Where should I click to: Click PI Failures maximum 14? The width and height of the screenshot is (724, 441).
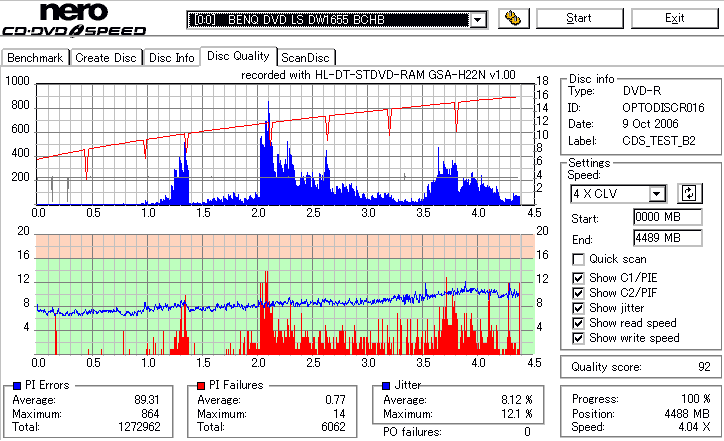coord(339,413)
